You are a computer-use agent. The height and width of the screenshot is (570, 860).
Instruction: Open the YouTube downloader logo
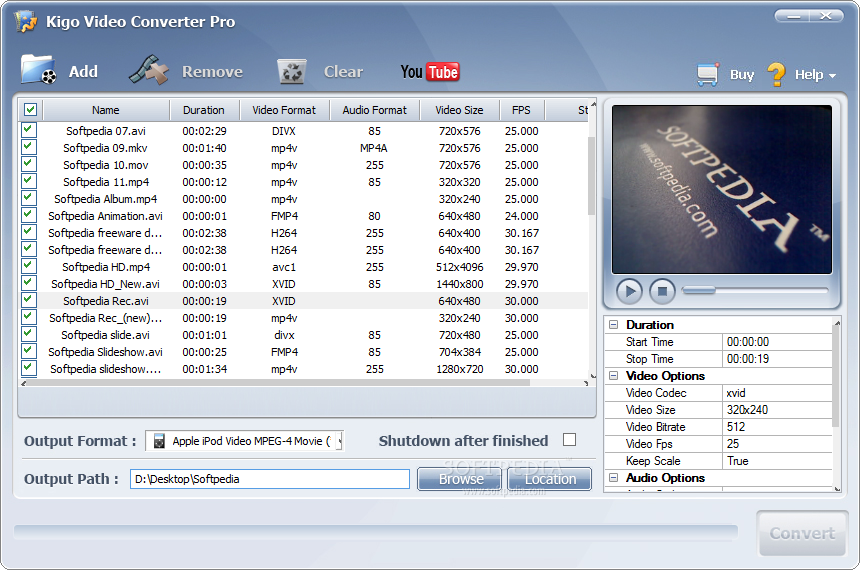pyautogui.click(x=430, y=72)
